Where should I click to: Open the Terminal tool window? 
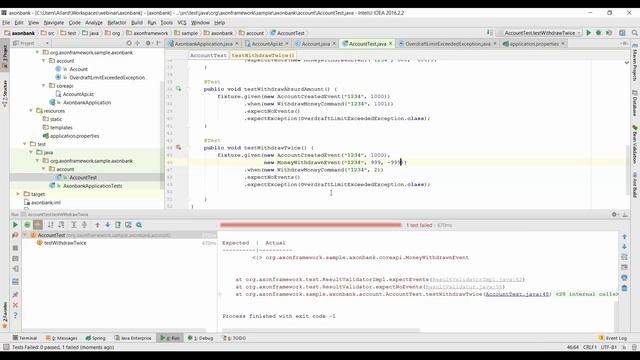pyautogui.click(x=24, y=338)
